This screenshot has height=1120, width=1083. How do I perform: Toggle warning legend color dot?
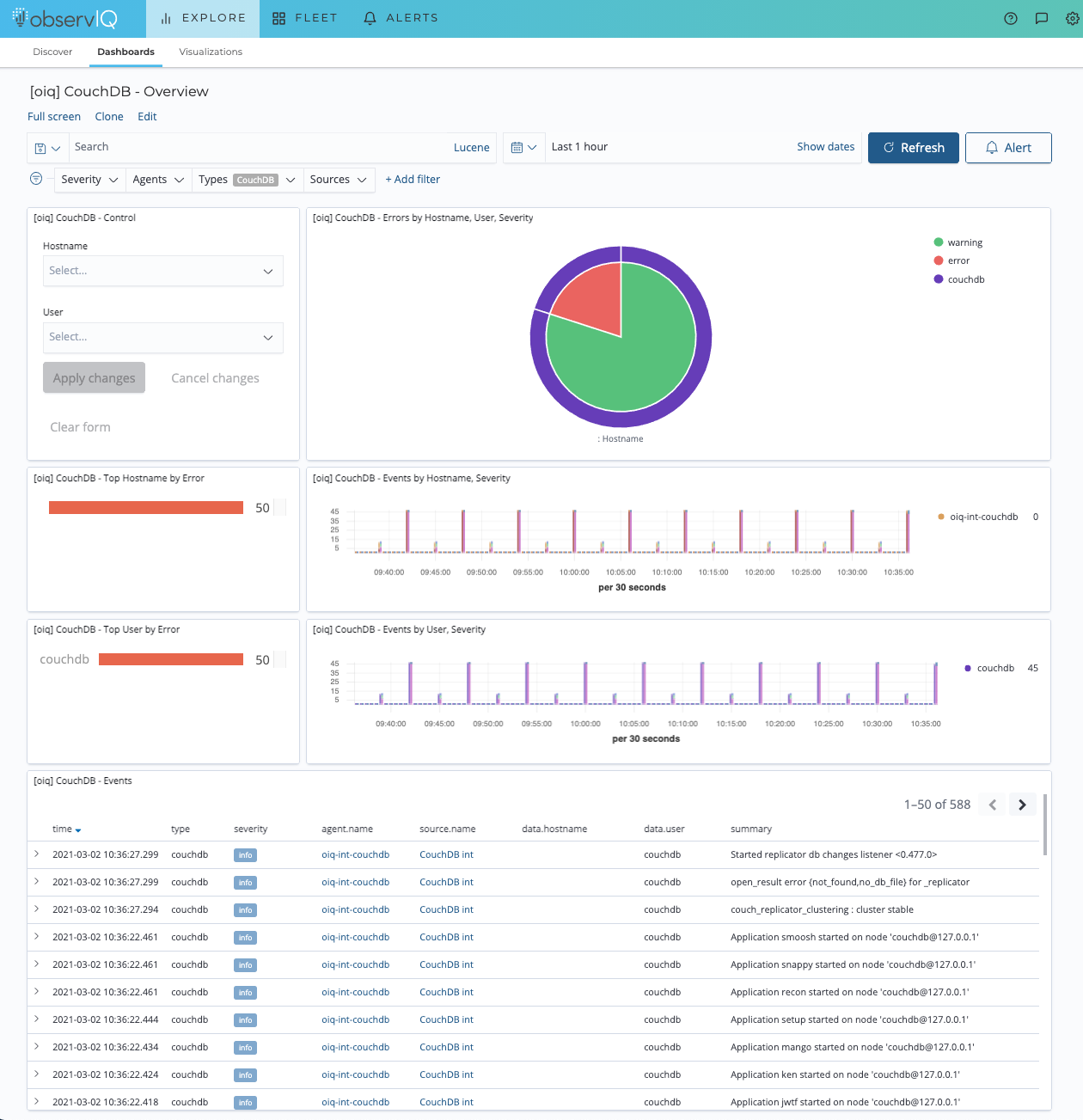939,242
